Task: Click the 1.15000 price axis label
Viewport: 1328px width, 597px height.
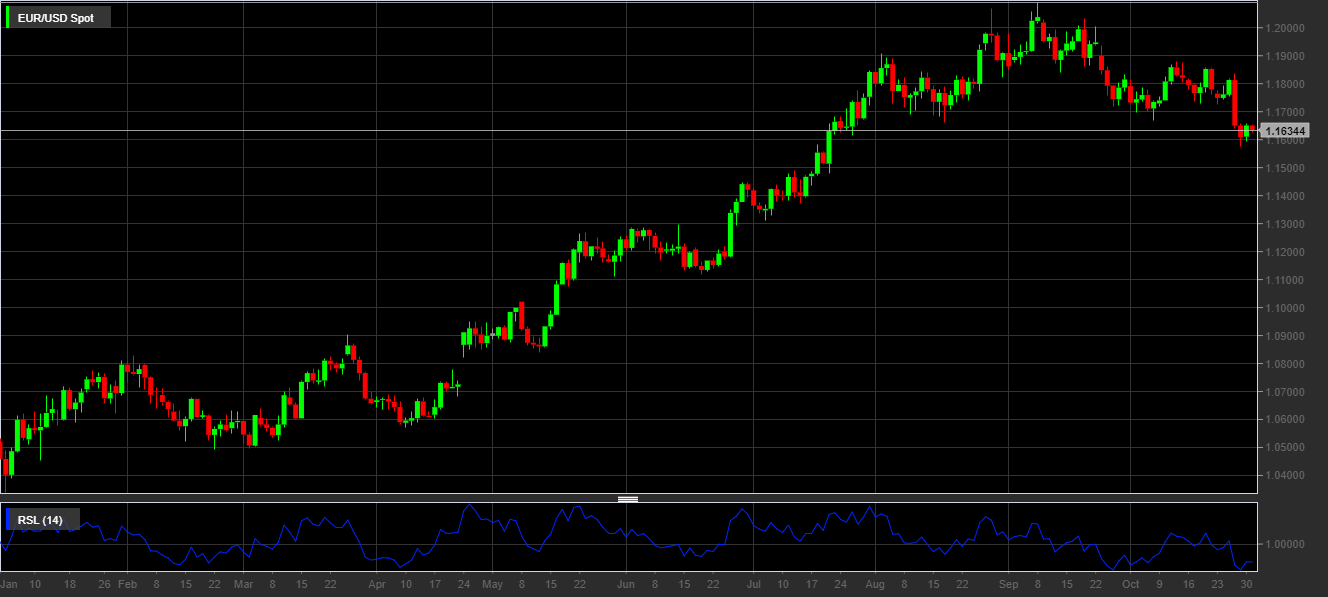Action: 1286,168
